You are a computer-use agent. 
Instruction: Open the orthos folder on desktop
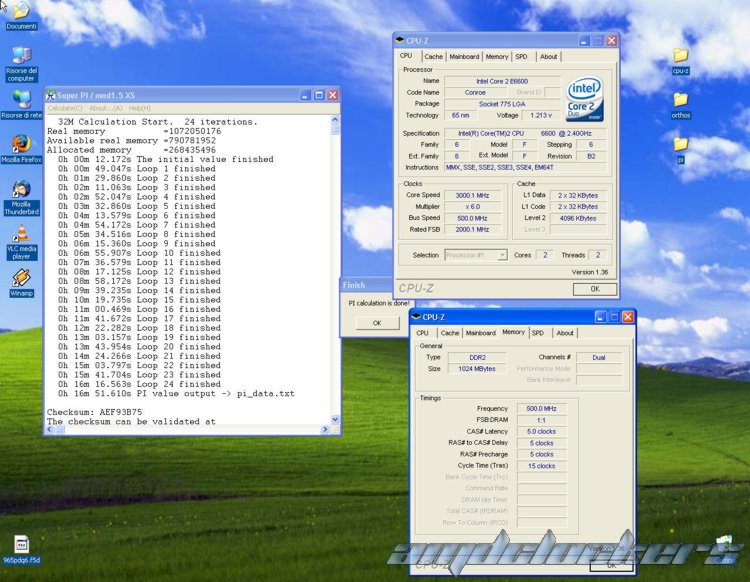pos(680,100)
